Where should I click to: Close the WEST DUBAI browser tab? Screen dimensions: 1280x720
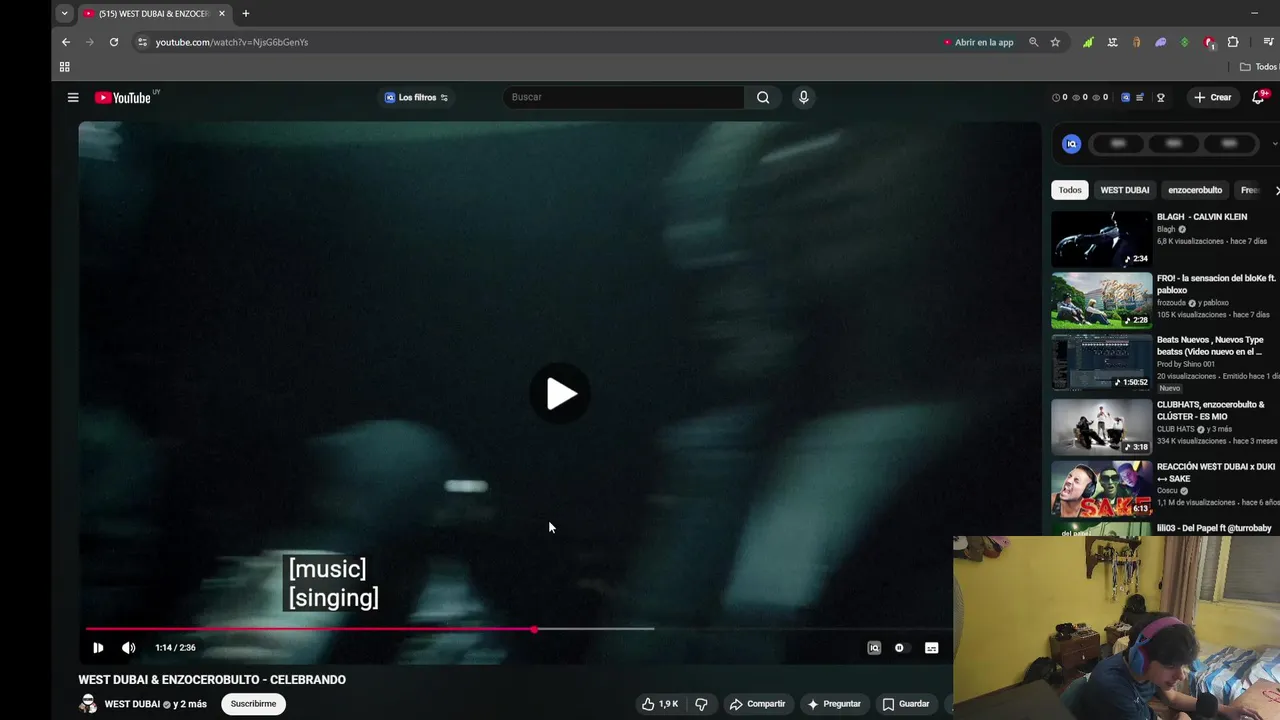tap(222, 14)
